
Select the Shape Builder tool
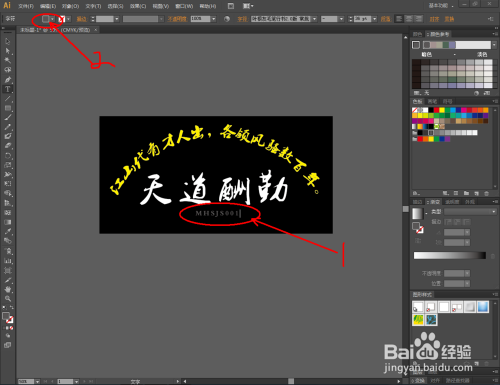8,193
